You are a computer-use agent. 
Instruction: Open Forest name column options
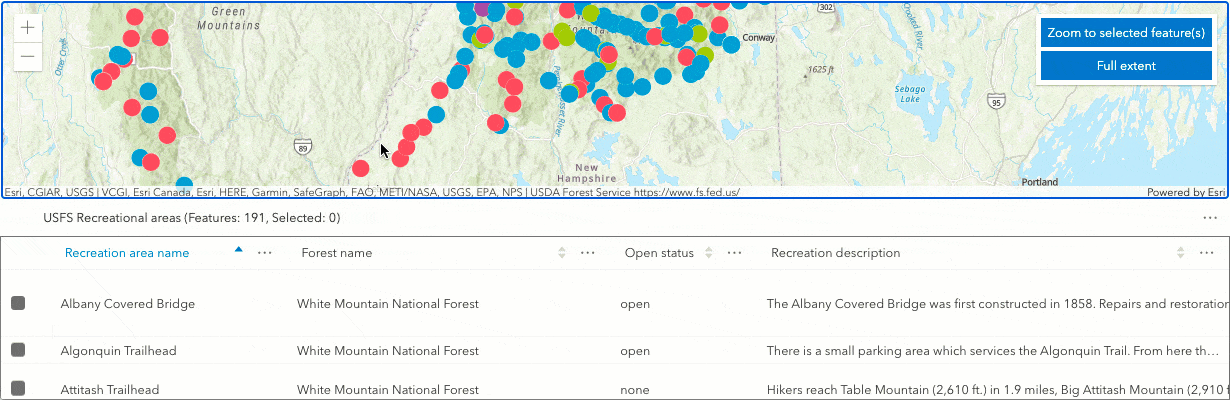click(588, 253)
